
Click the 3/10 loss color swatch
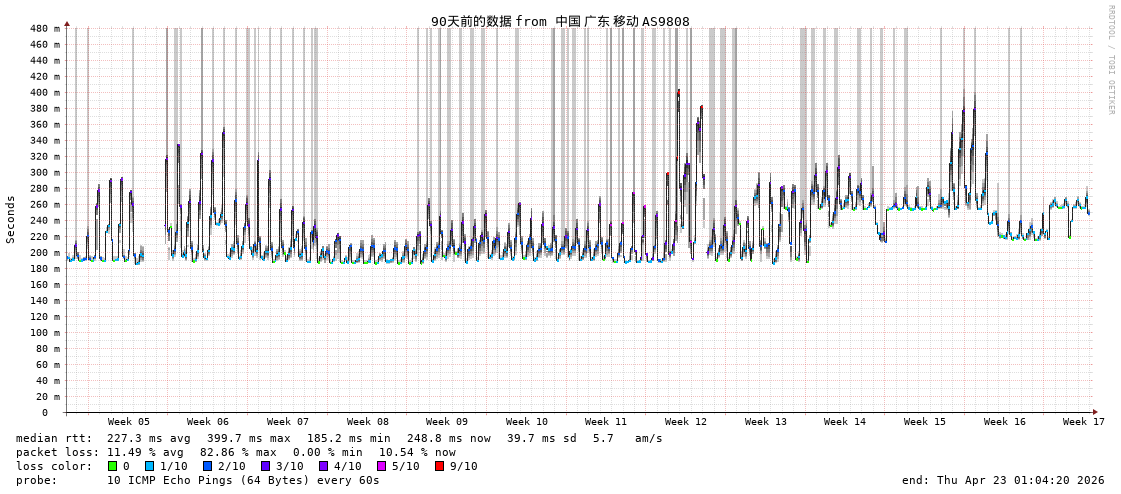265,466
